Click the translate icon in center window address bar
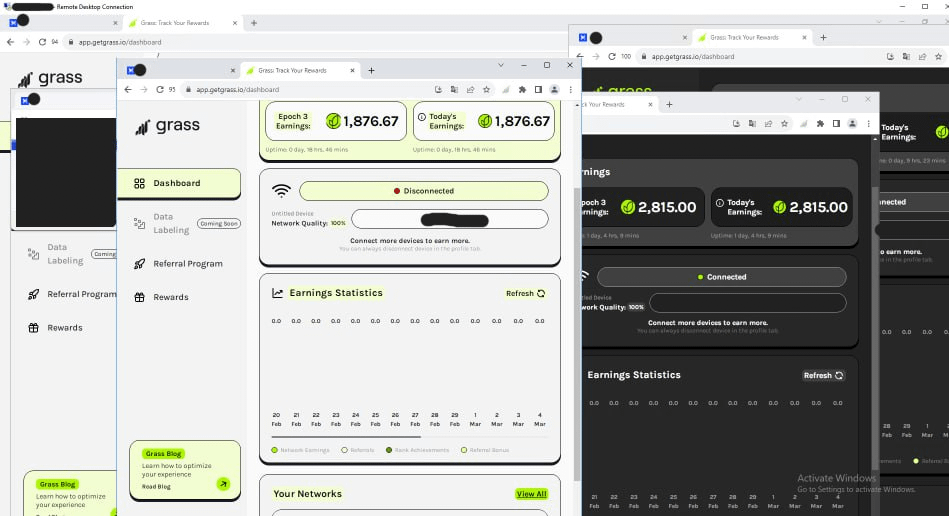 454,90
